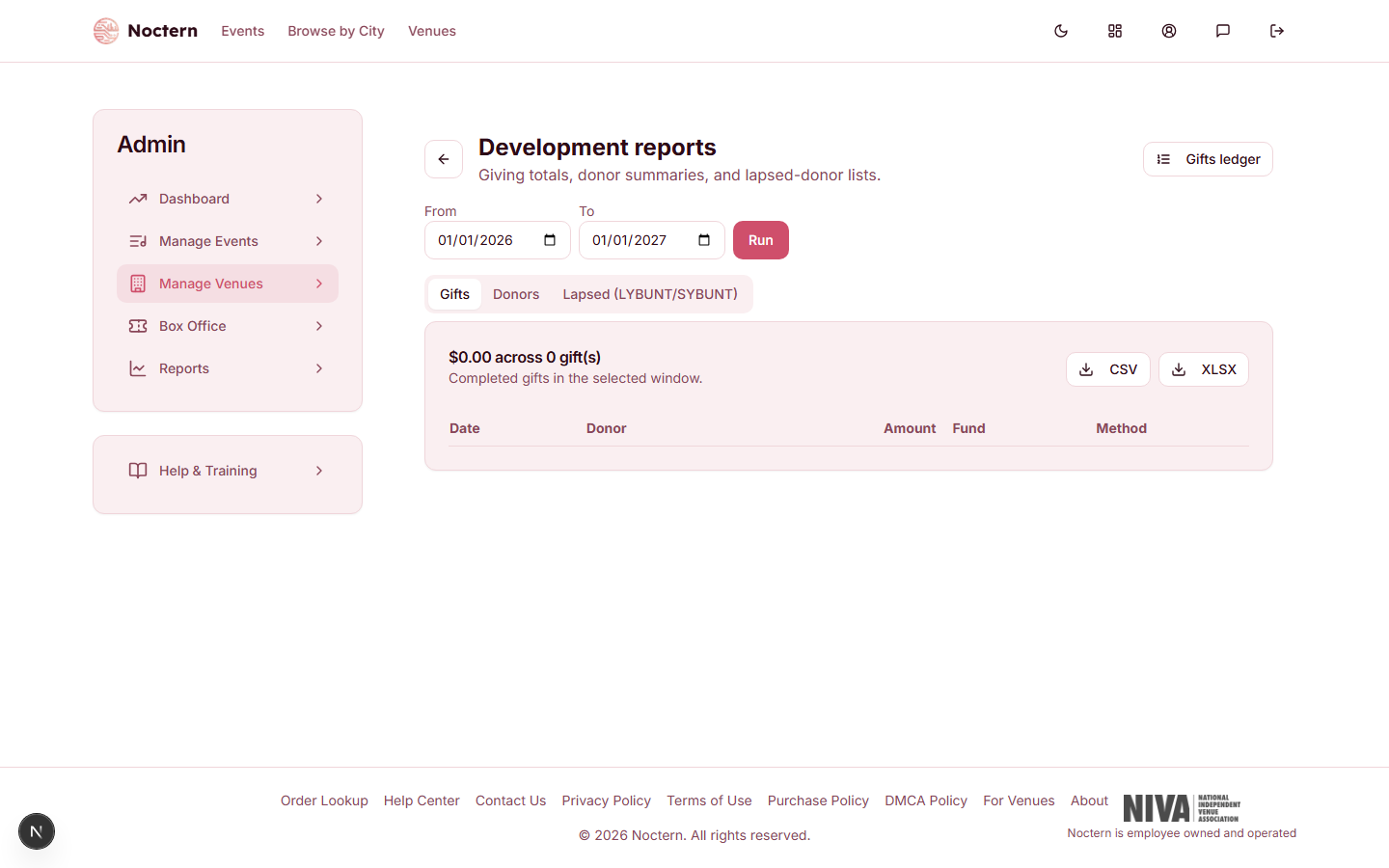Expand the Manage Events chevron
This screenshot has height=868, width=1389.
(319, 241)
